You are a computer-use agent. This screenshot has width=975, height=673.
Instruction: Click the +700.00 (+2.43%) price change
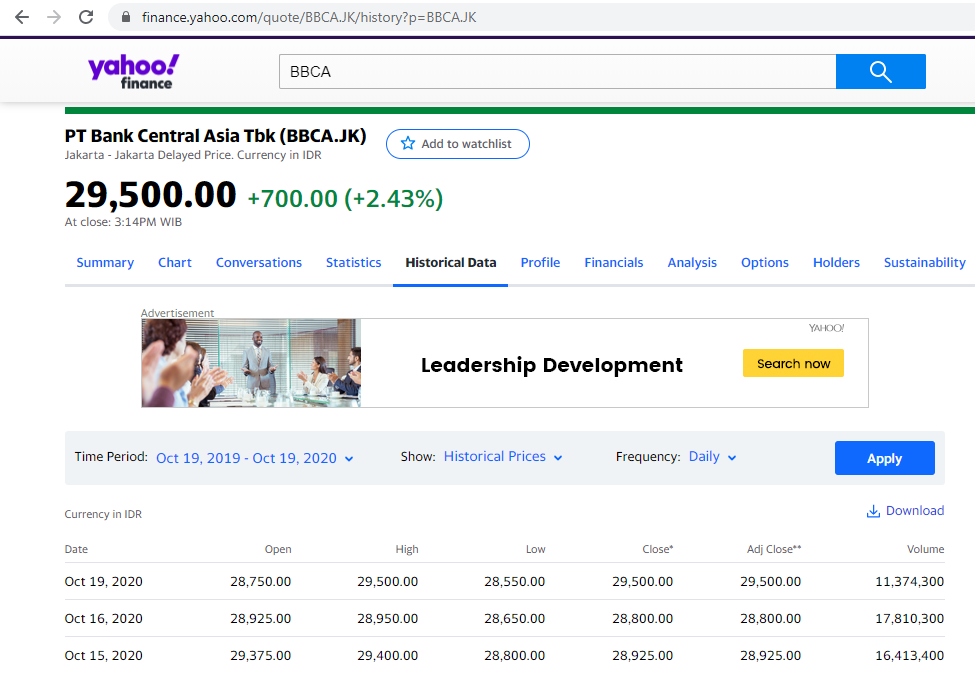pyautogui.click(x=345, y=198)
